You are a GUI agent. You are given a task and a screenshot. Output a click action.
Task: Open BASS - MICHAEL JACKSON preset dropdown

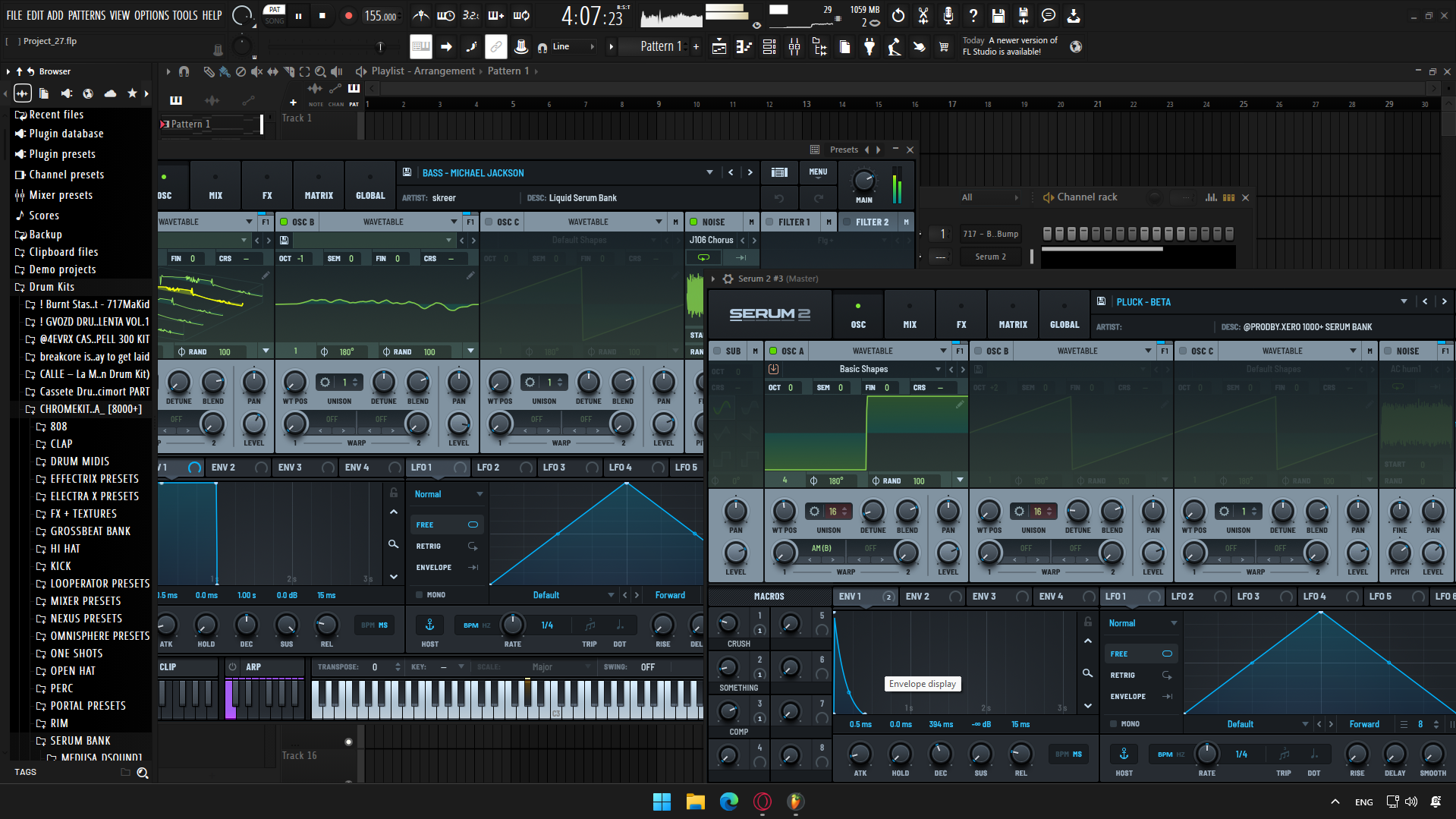coord(709,172)
